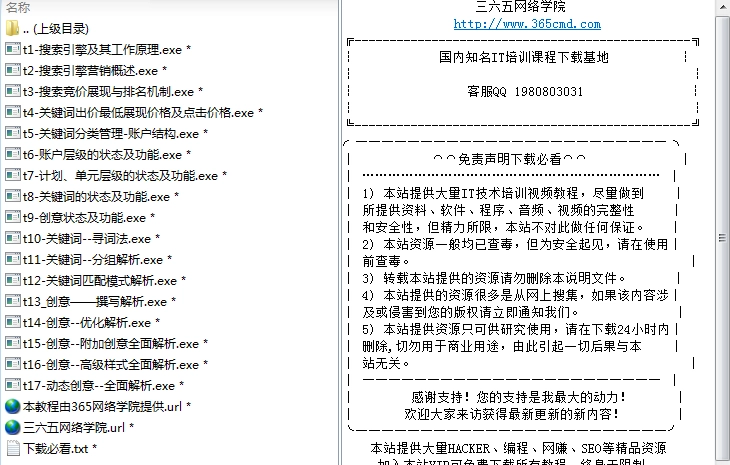Viewport: 730px width, 465px height.
Task: Select file name t13_创意——撰写解析.exe
Action: (95, 302)
